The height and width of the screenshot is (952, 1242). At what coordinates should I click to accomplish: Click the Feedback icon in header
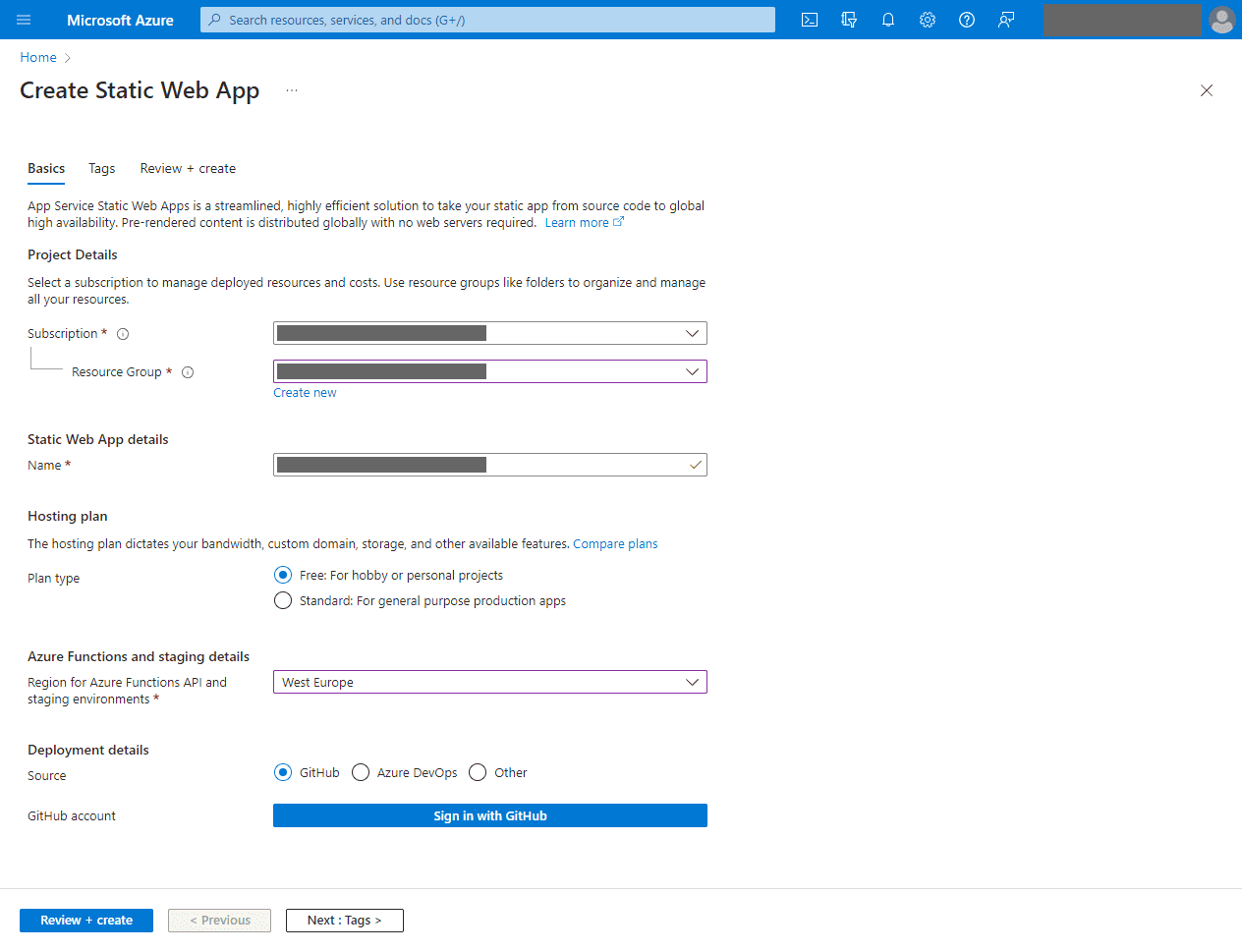pos(1006,20)
